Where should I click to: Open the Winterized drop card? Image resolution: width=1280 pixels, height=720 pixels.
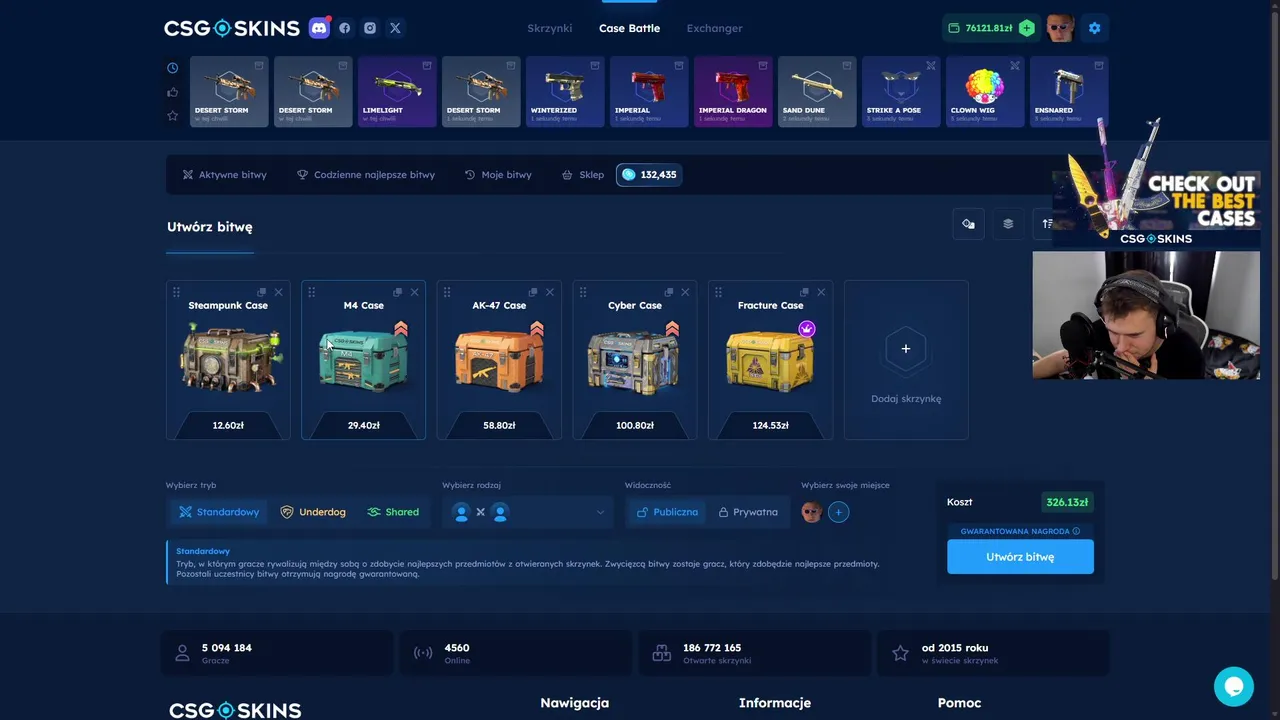[x=565, y=92]
